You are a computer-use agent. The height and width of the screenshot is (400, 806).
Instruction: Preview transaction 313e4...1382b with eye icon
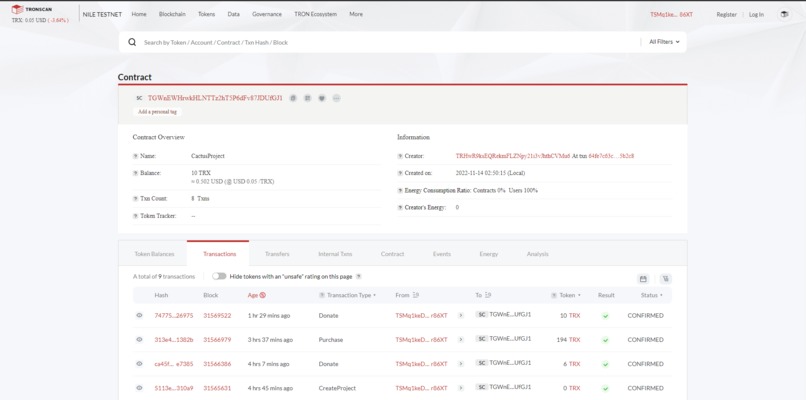[x=139, y=339]
